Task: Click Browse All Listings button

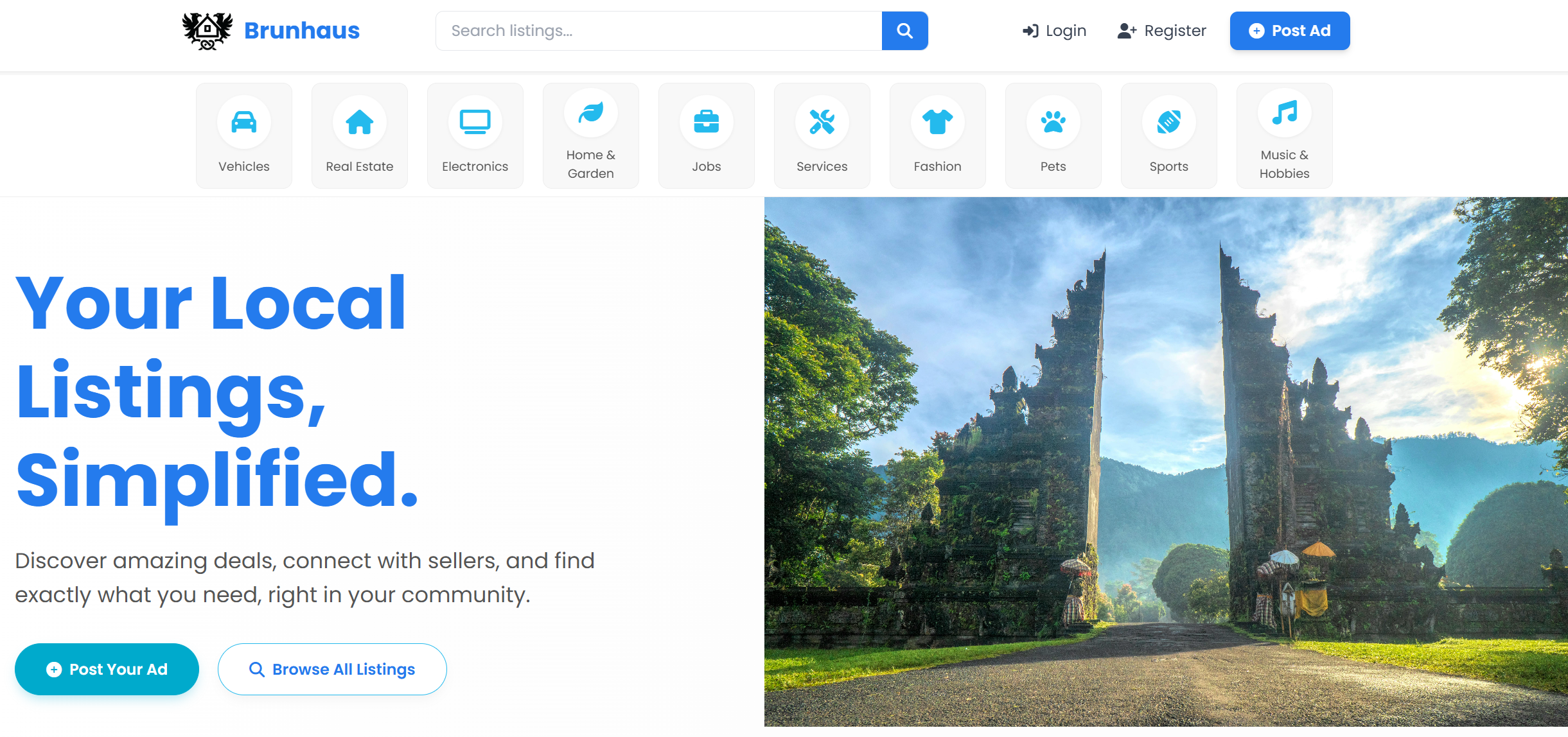Action: coord(332,669)
